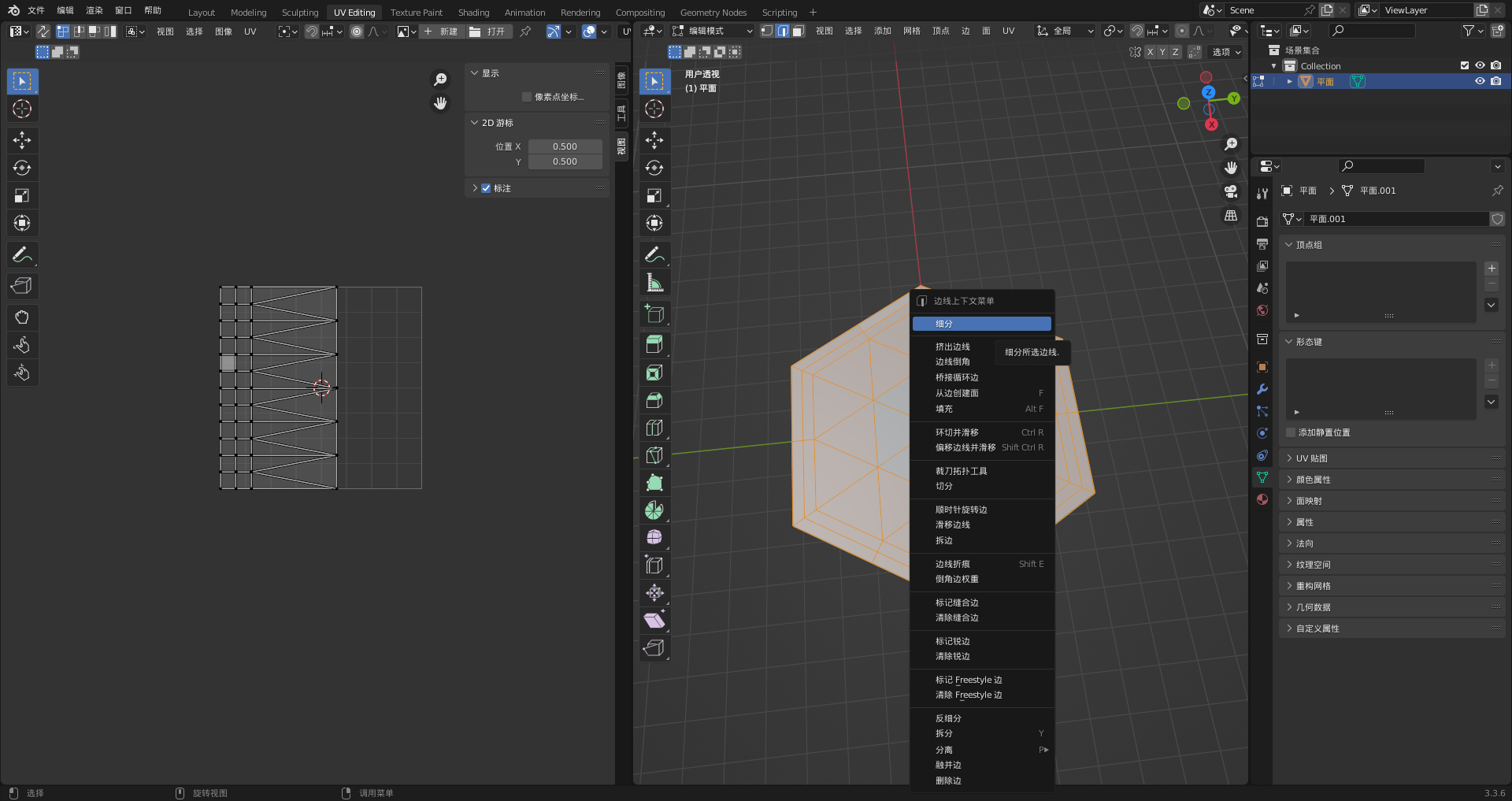This screenshot has width=1512, height=801.
Task: Enable the 添加静置位置 checkbox
Action: pyautogui.click(x=1291, y=432)
